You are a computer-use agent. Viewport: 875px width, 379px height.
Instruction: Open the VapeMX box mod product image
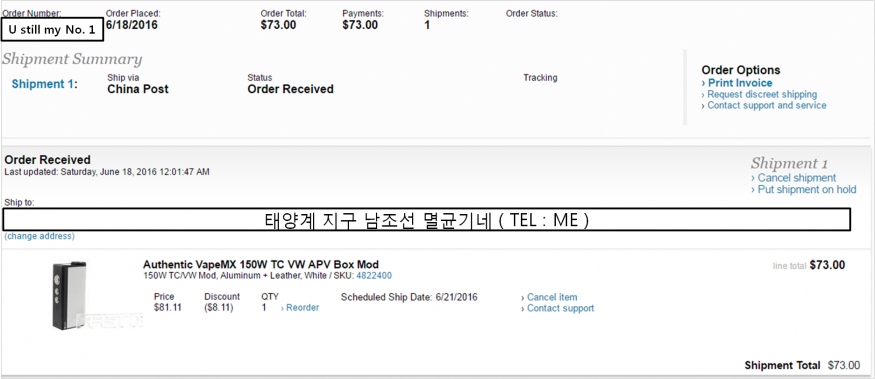(70, 294)
